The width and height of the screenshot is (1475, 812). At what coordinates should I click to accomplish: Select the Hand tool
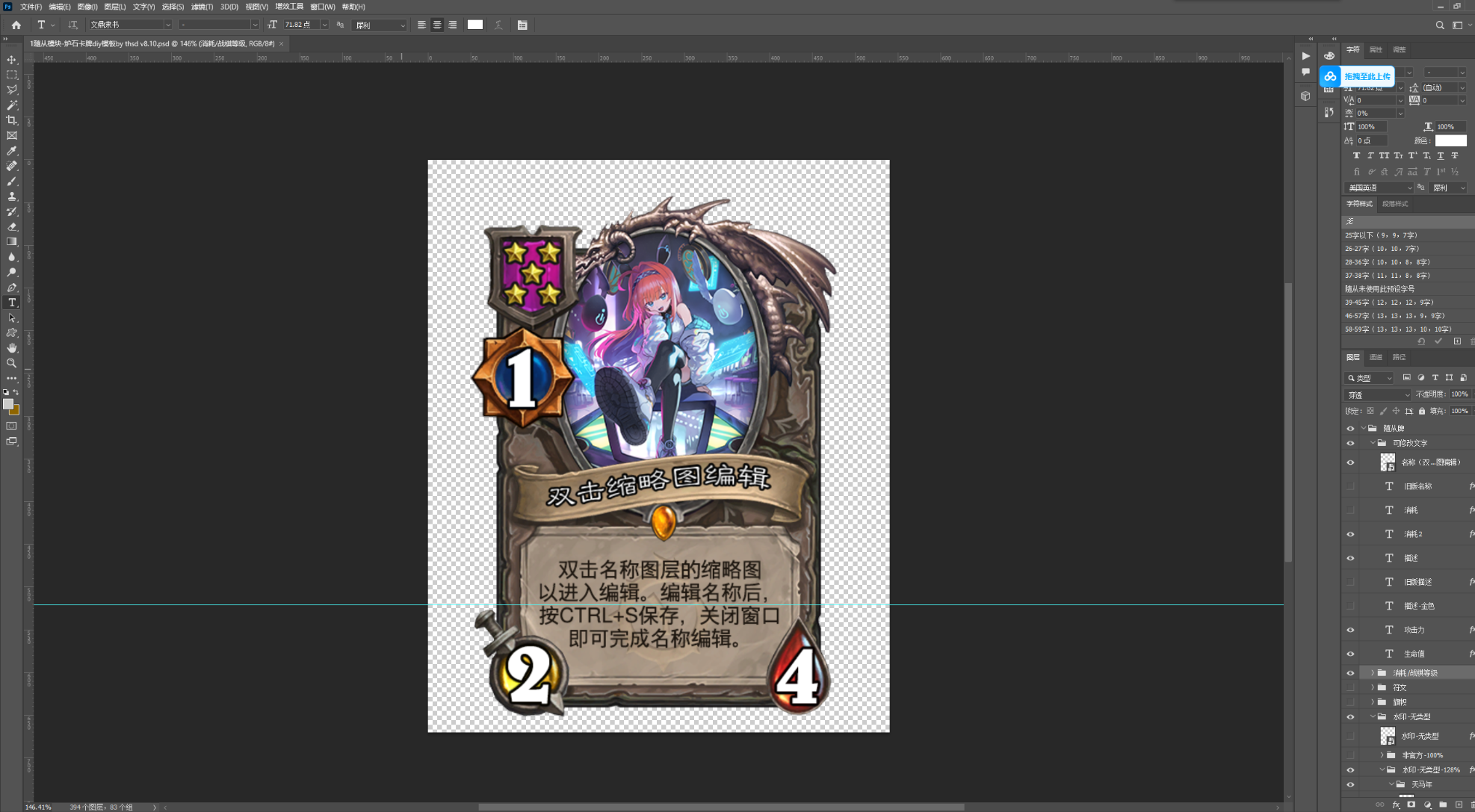point(12,348)
